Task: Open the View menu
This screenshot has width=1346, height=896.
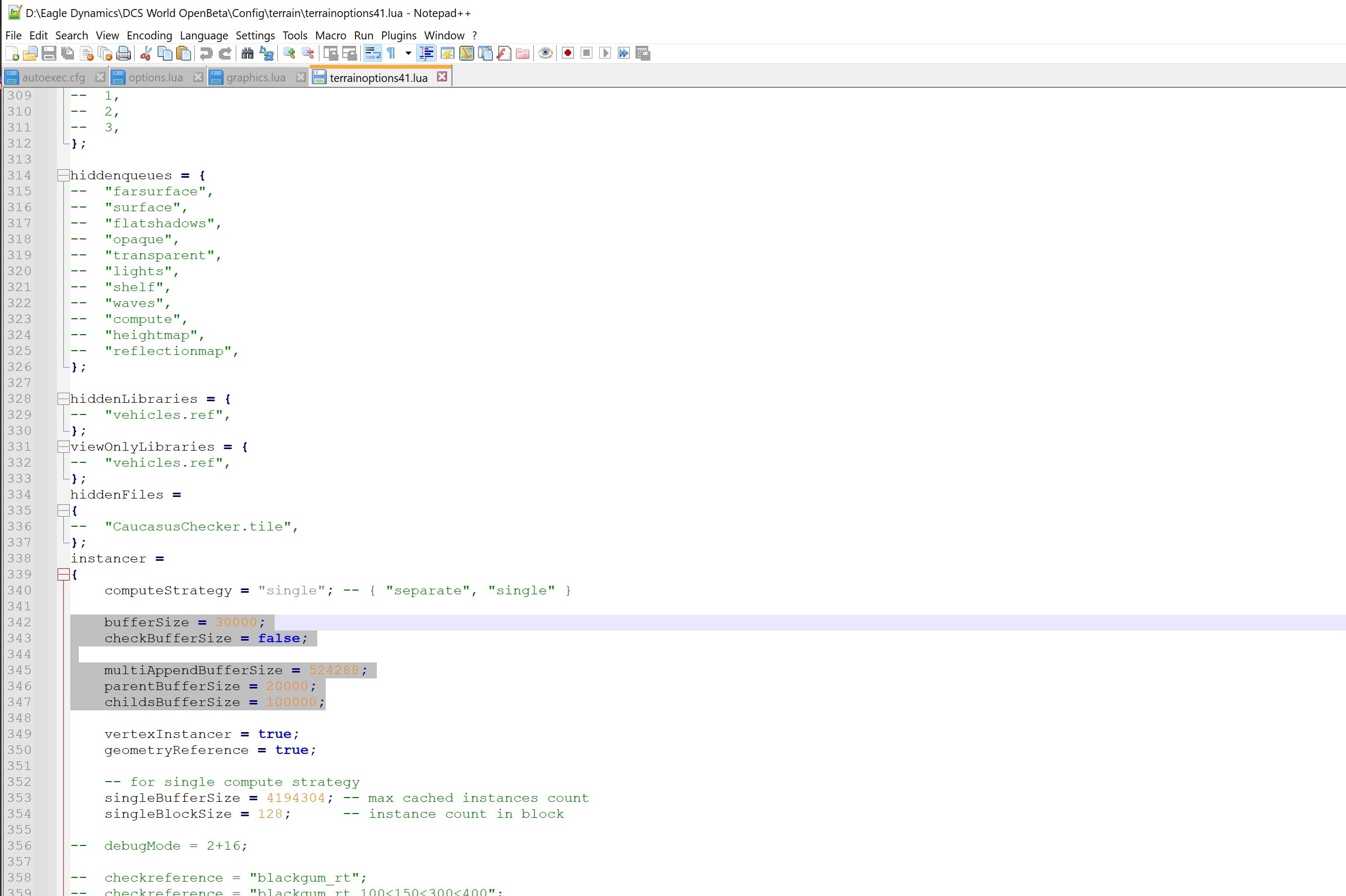Action: (108, 36)
